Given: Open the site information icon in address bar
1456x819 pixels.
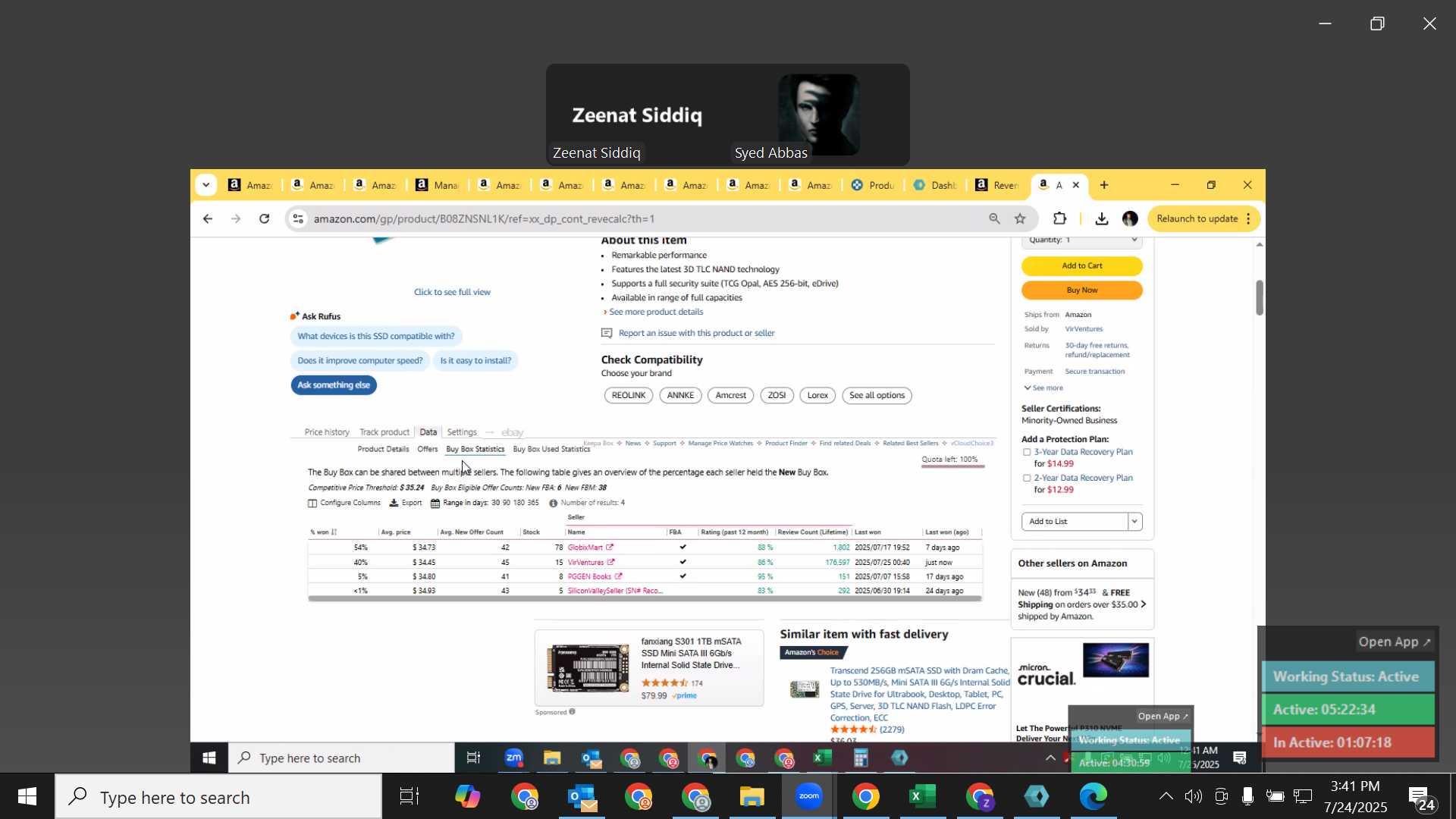Looking at the screenshot, I should pyautogui.click(x=298, y=219).
